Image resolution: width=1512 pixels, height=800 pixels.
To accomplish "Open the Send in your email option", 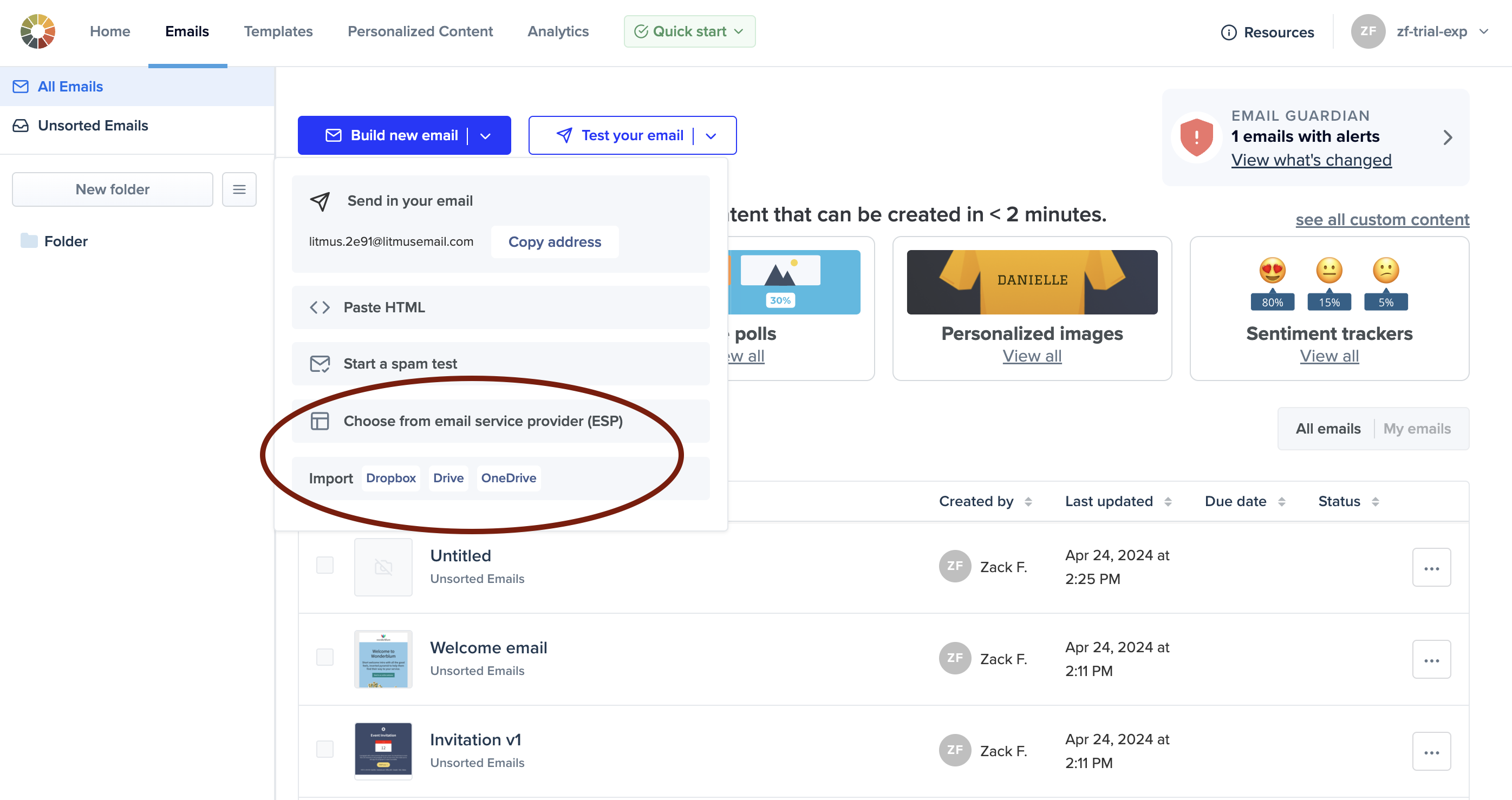I will coord(410,201).
